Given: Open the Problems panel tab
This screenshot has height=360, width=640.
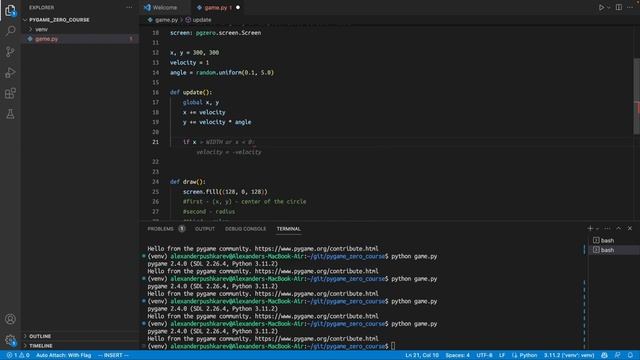Looking at the screenshot, I should (x=161, y=229).
